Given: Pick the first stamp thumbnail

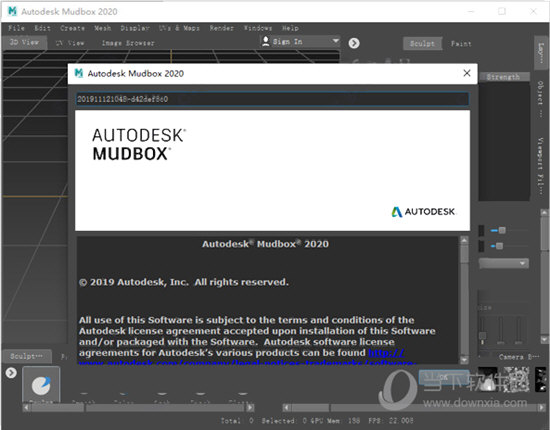Looking at the screenshot, I should [488, 379].
